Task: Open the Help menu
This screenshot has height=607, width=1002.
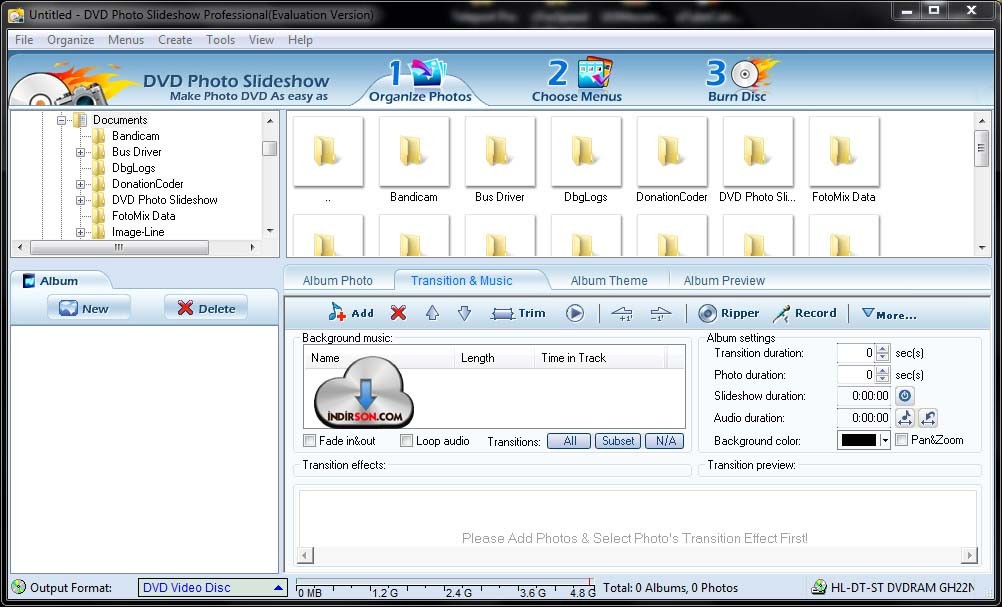Action: pyautogui.click(x=300, y=40)
